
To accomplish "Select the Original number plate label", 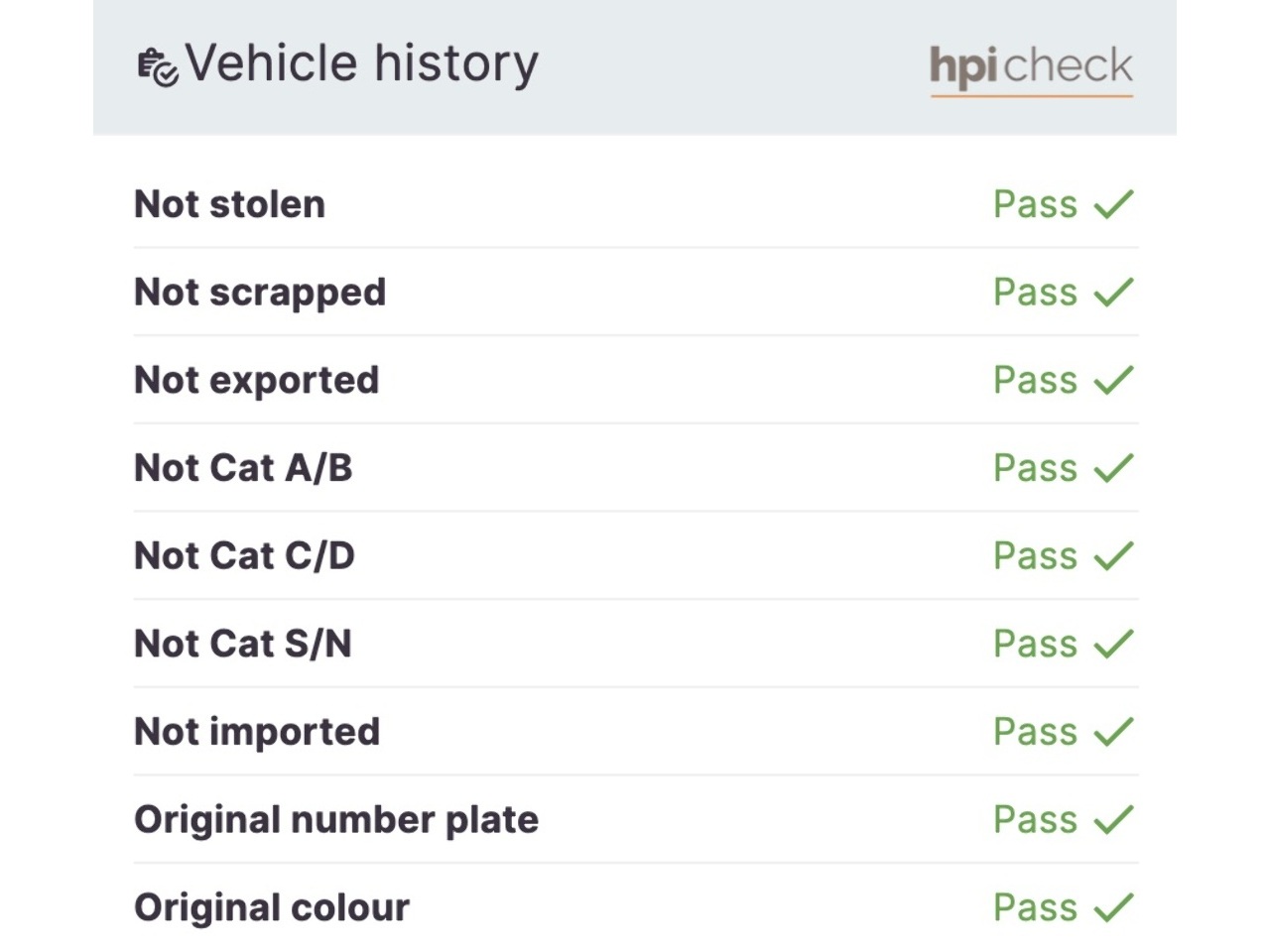I will (x=336, y=820).
